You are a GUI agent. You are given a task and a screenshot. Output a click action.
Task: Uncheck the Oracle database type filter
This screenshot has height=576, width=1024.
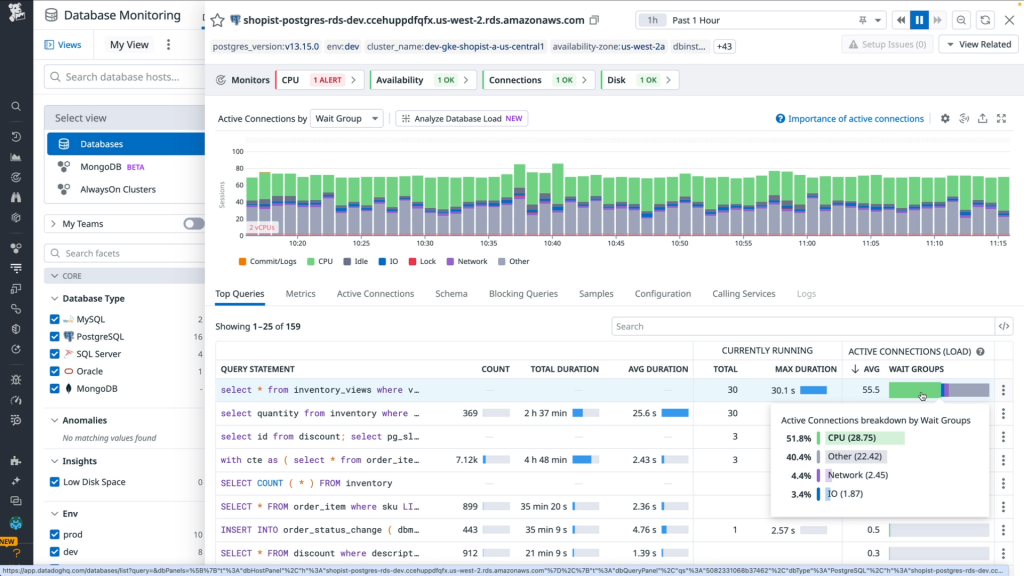pyautogui.click(x=55, y=369)
